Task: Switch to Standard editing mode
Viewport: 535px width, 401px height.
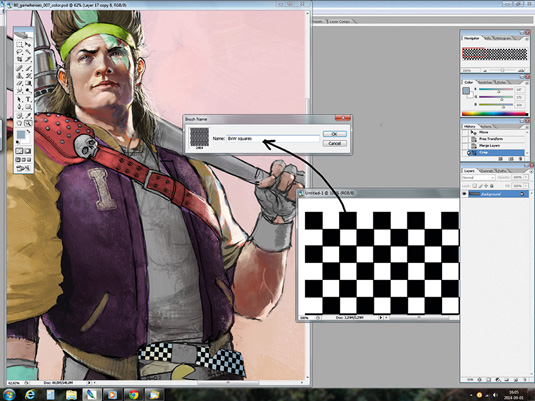Action: point(19,151)
